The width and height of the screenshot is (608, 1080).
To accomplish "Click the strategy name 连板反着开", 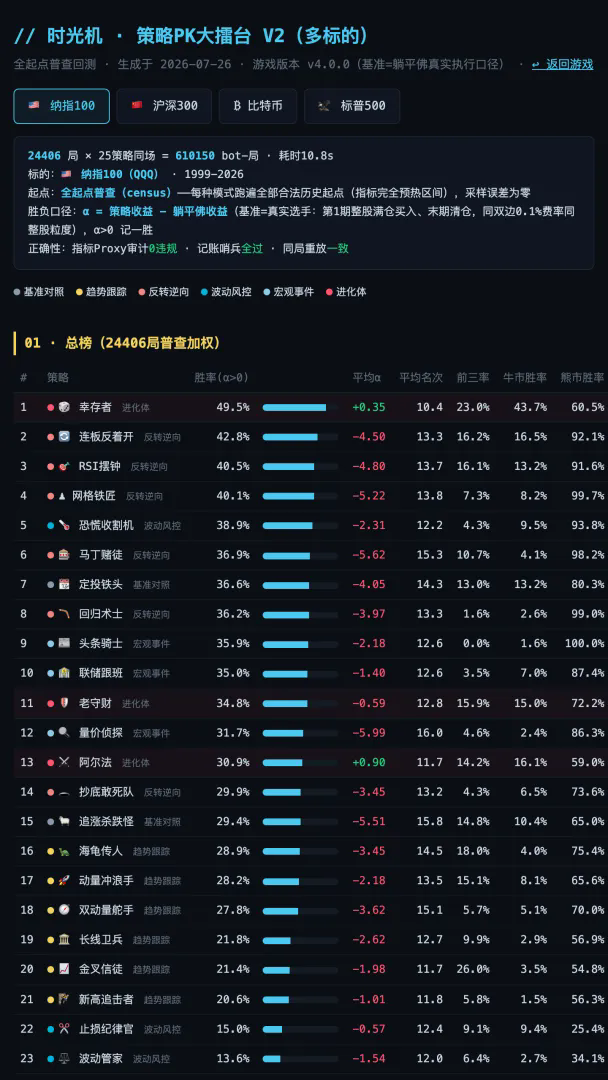I will pyautogui.click(x=106, y=437).
